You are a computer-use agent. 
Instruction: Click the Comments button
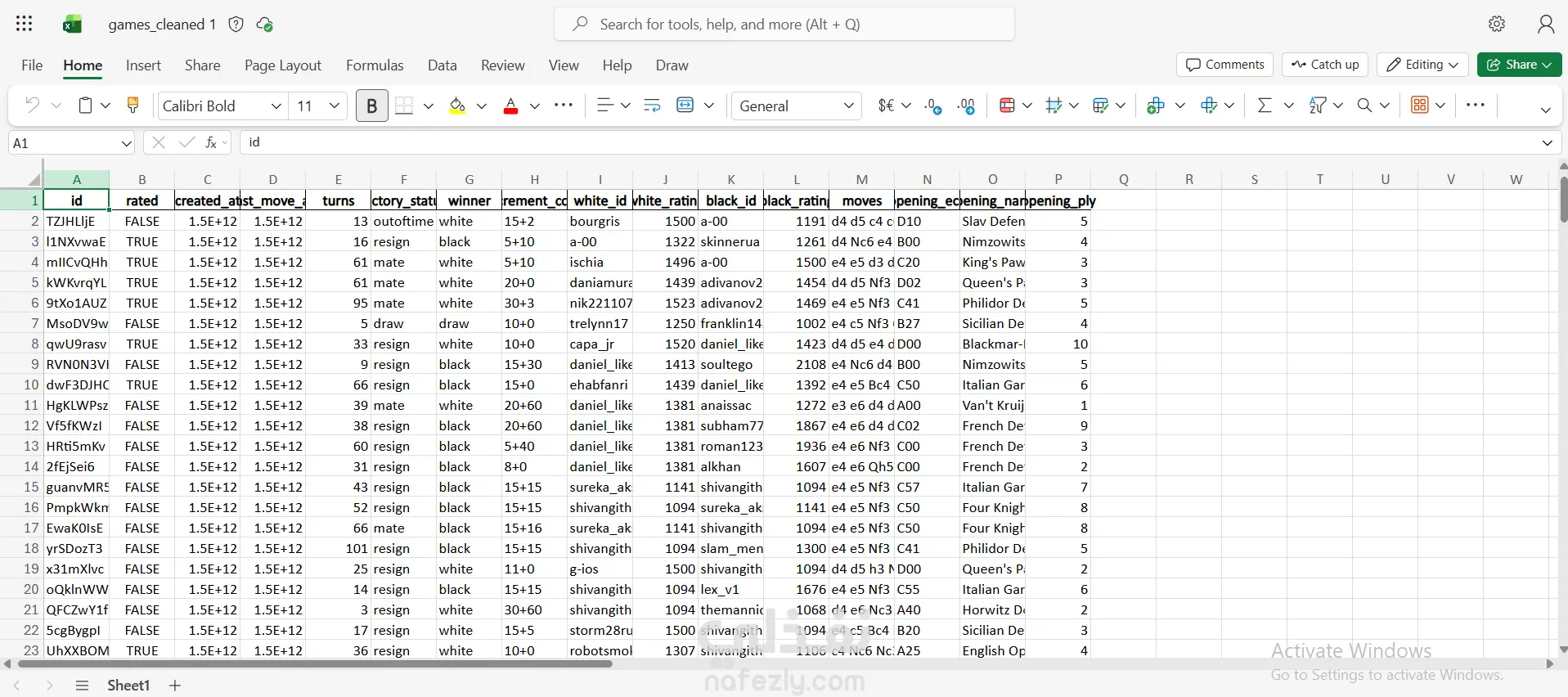1225,65
